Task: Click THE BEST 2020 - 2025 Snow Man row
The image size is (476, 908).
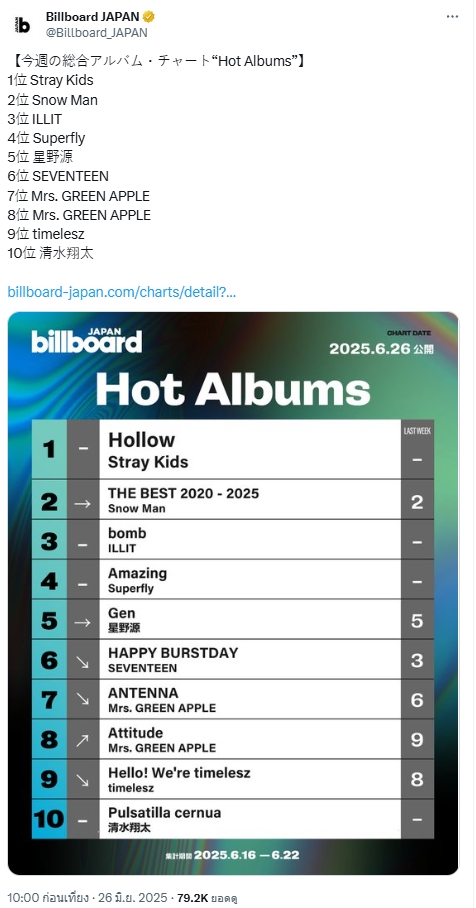Action: [x=250, y=500]
